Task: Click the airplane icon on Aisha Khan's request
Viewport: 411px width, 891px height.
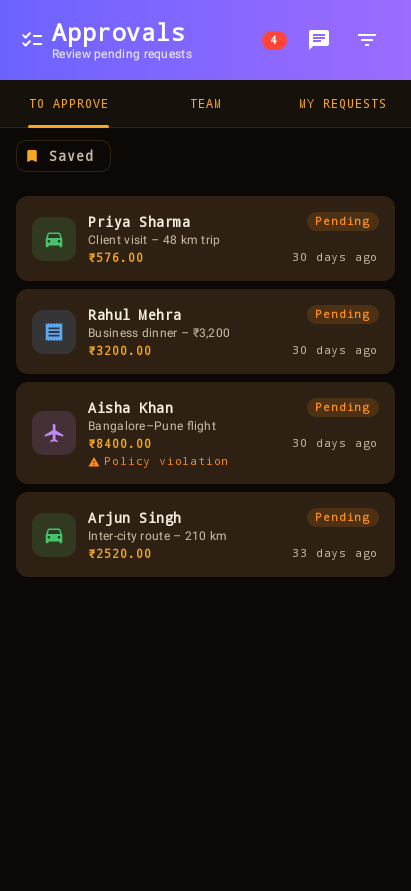Action: click(x=54, y=433)
